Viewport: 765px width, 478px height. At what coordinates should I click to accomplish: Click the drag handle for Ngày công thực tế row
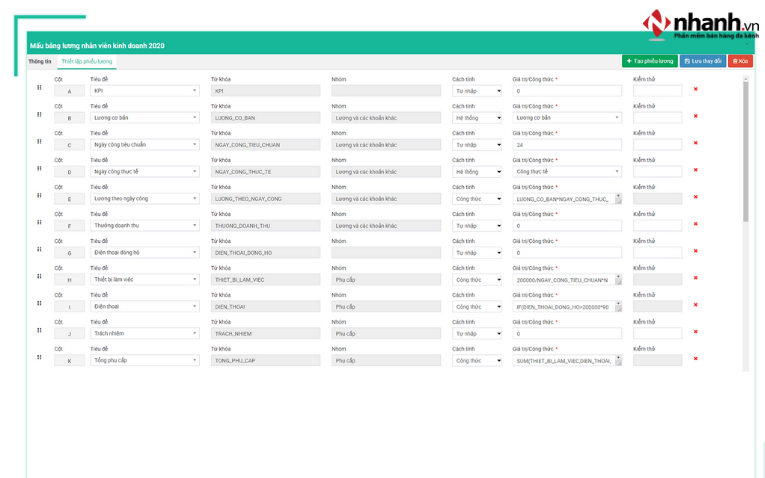click(x=40, y=168)
